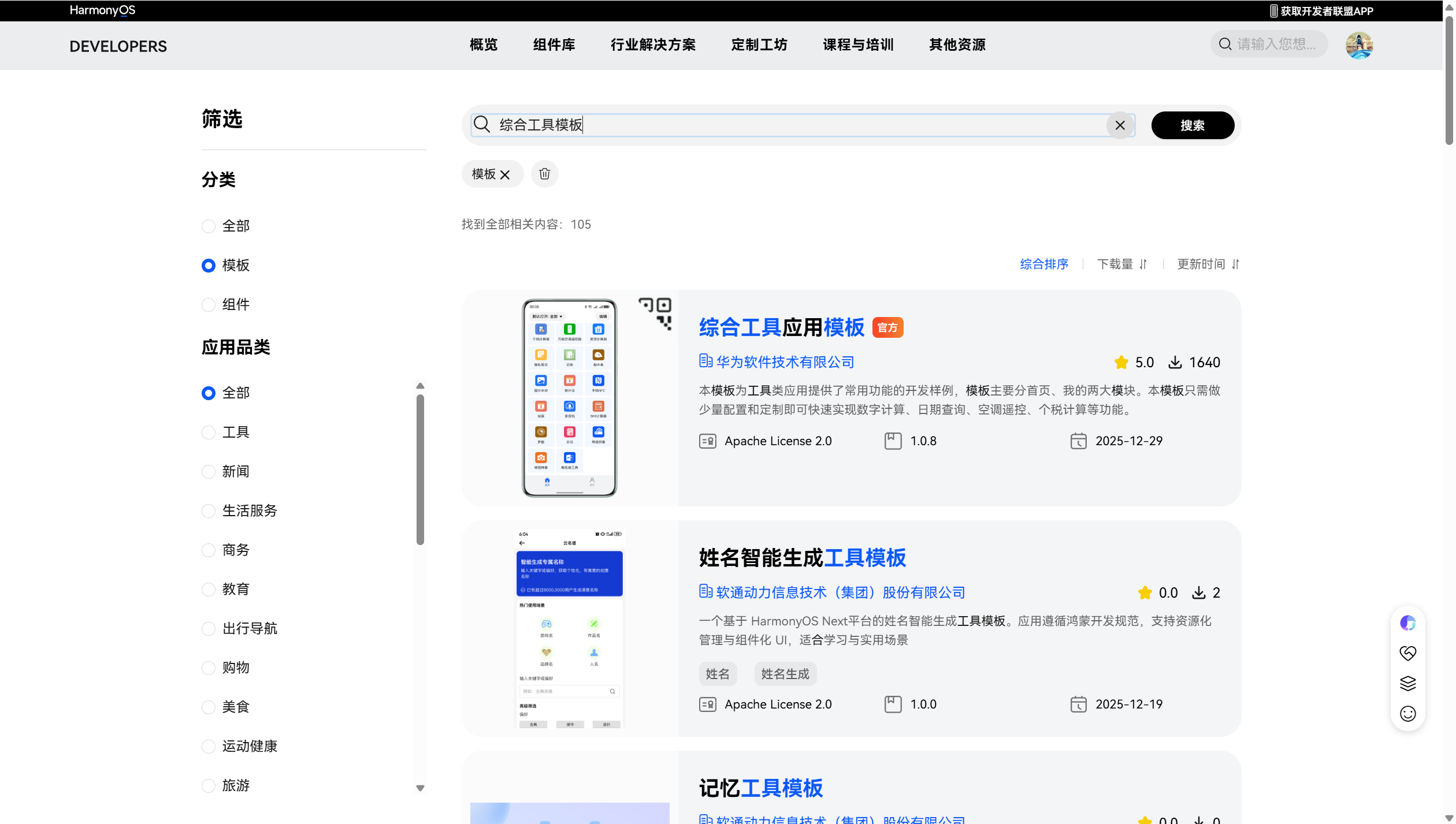Image resolution: width=1456 pixels, height=824 pixels.
Task: Click the handshake icon in floating sidebar
Action: (1407, 653)
